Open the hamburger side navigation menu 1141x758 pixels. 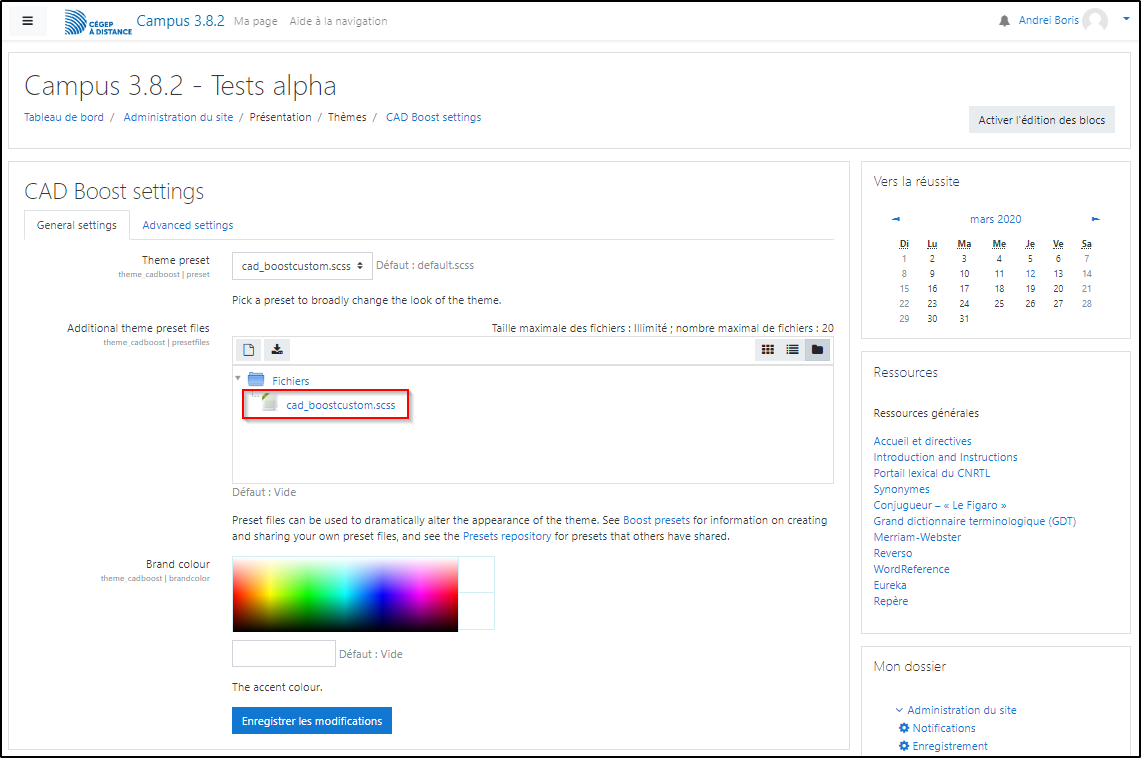tap(28, 21)
